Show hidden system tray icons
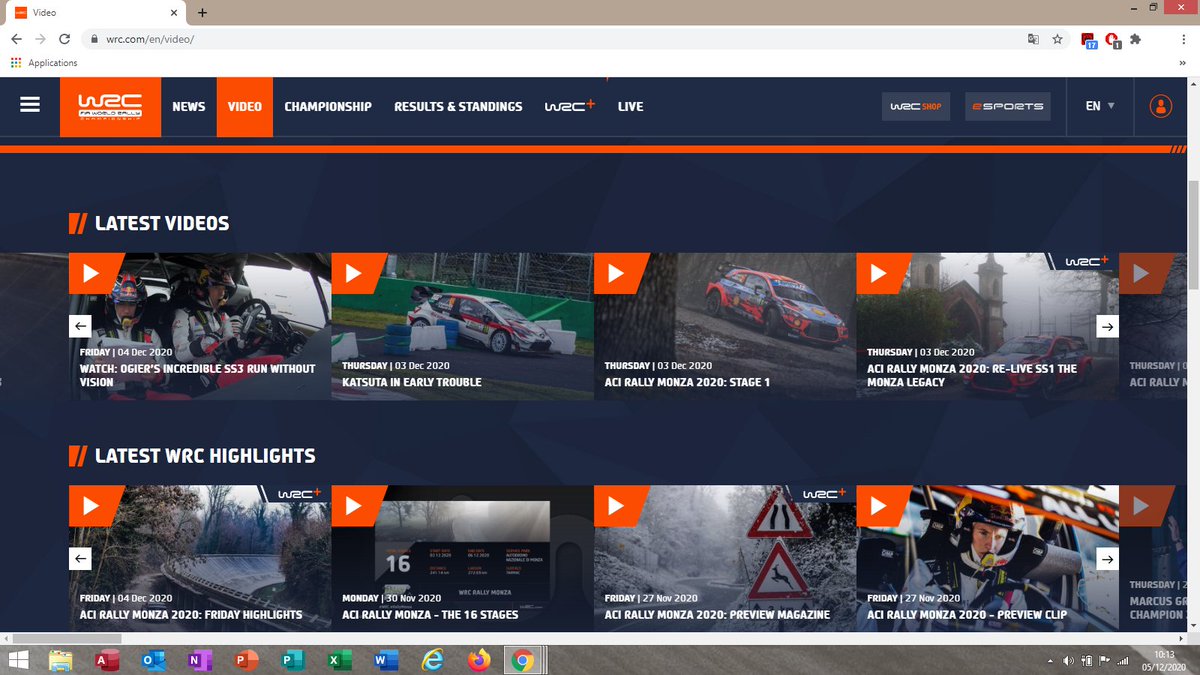Screen dimensions: 1200x675 pyautogui.click(x=1049, y=661)
